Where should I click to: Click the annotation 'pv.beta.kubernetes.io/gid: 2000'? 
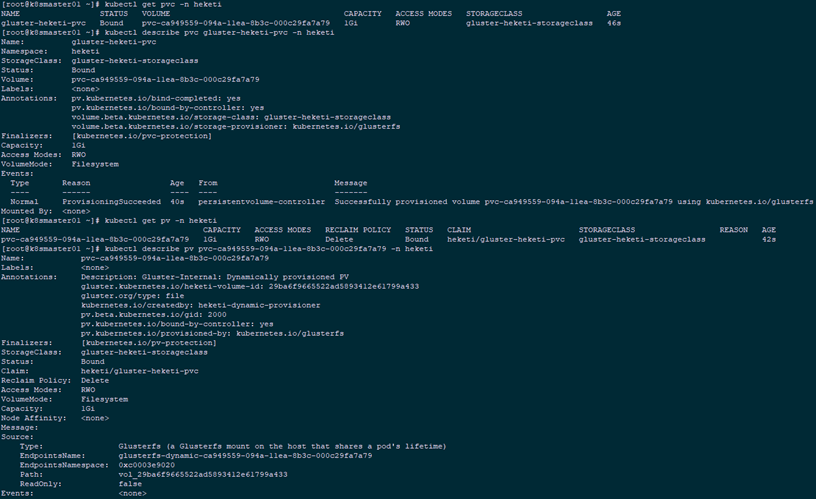pos(154,314)
